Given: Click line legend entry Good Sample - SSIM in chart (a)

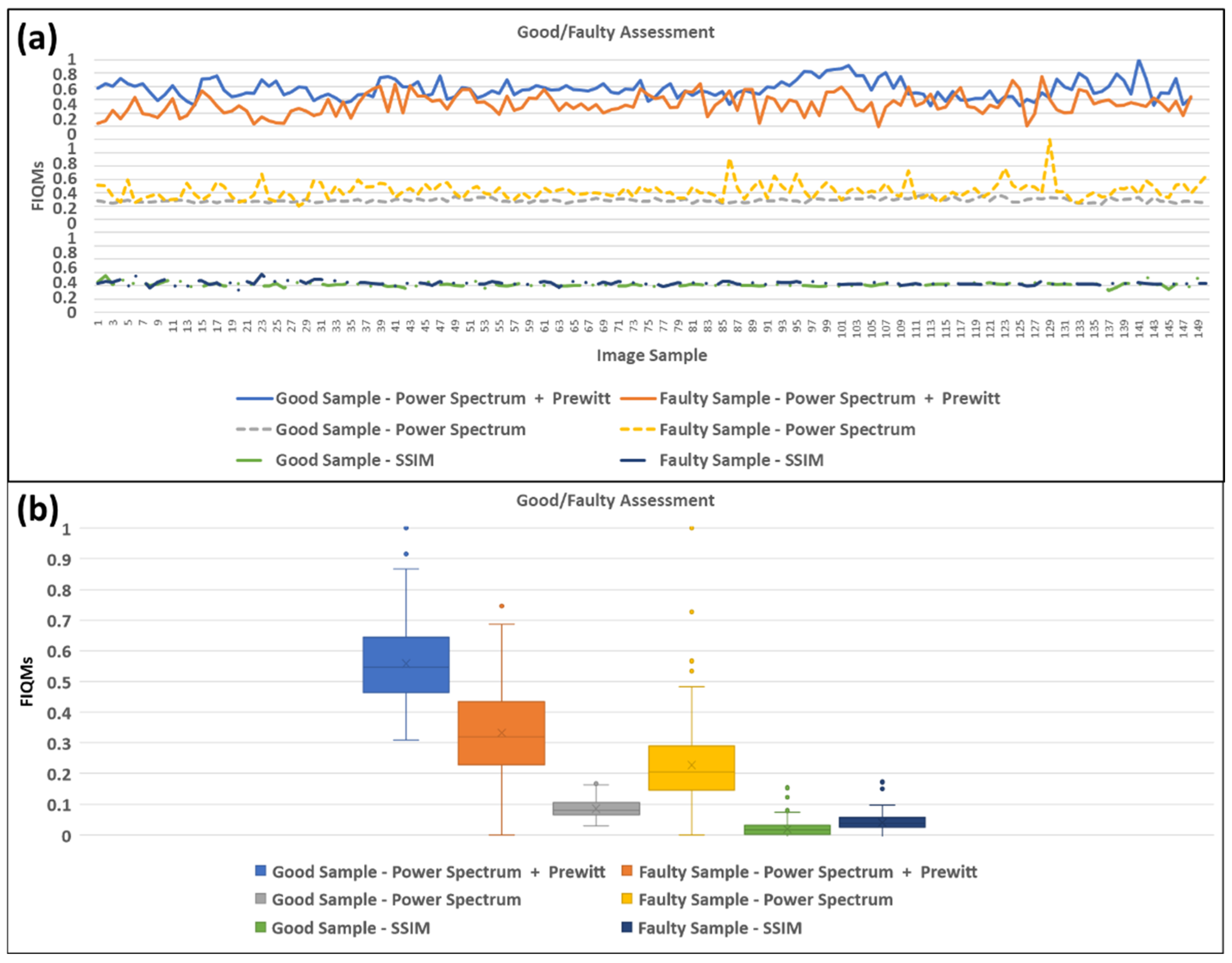Looking at the screenshot, I should point(354,460).
